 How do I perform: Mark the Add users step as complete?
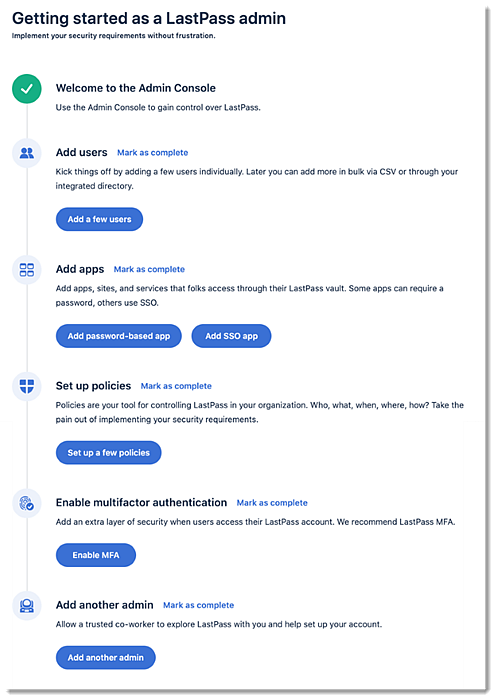point(153,153)
